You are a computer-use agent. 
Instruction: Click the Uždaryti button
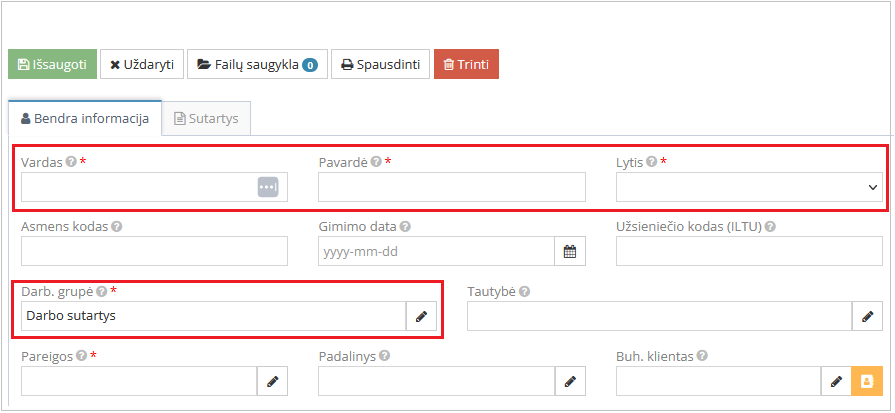pos(142,64)
